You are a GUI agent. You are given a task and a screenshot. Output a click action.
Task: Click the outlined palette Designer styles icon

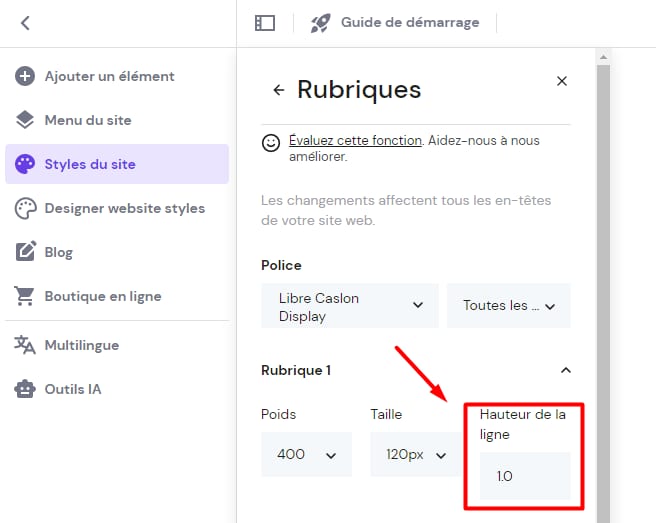click(25, 208)
